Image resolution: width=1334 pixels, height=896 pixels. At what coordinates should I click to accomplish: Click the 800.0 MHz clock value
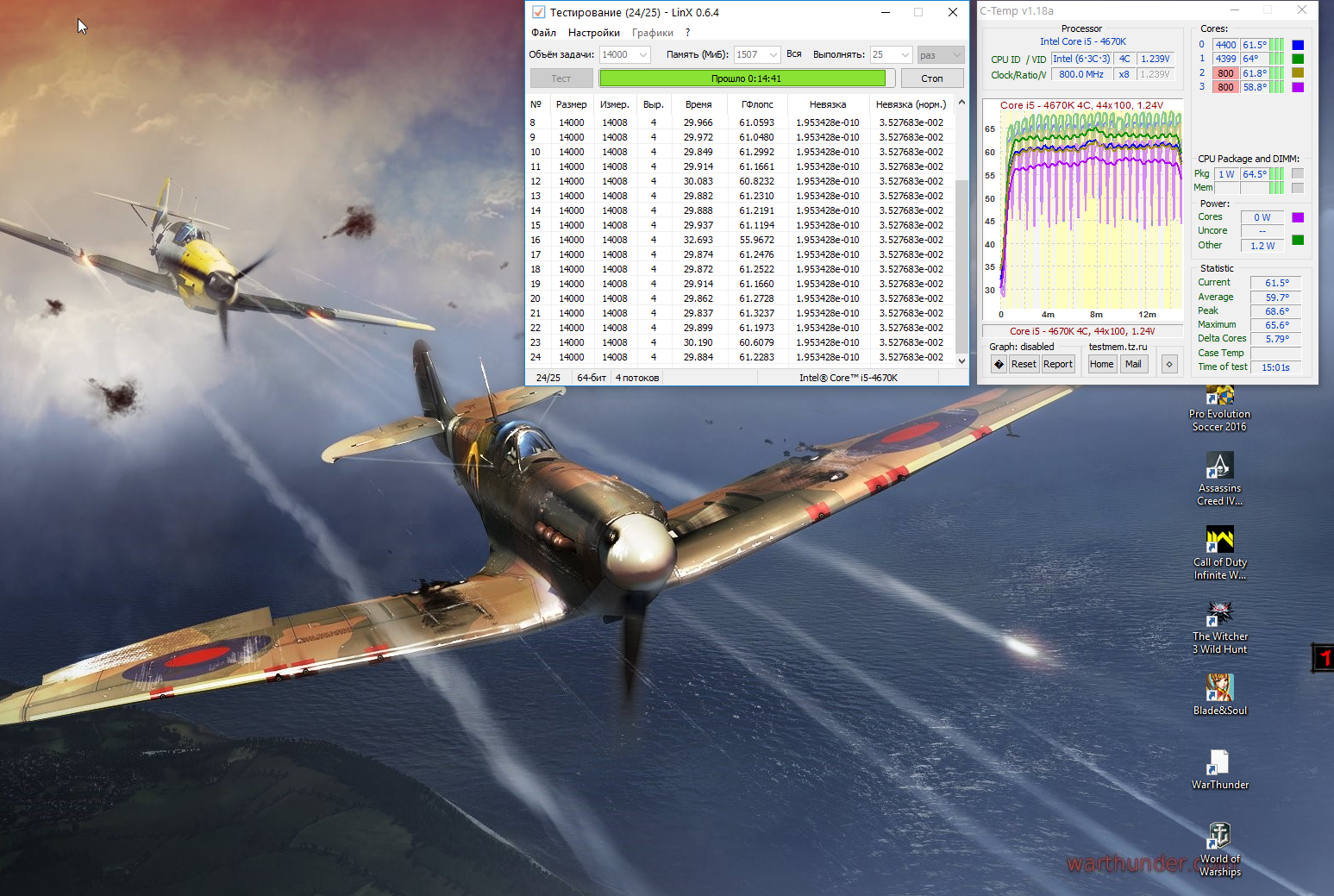coord(1081,74)
